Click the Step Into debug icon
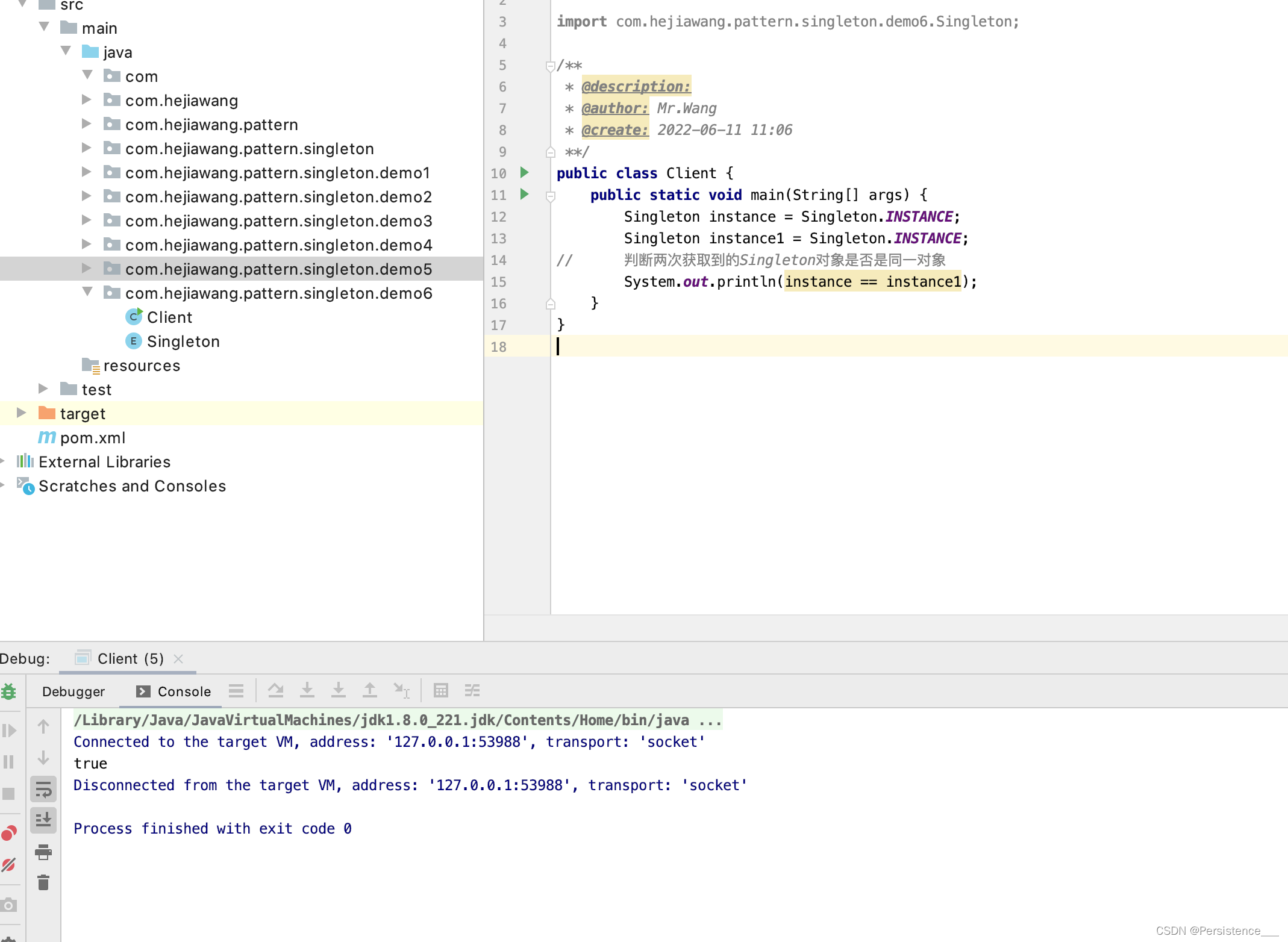 click(307, 691)
